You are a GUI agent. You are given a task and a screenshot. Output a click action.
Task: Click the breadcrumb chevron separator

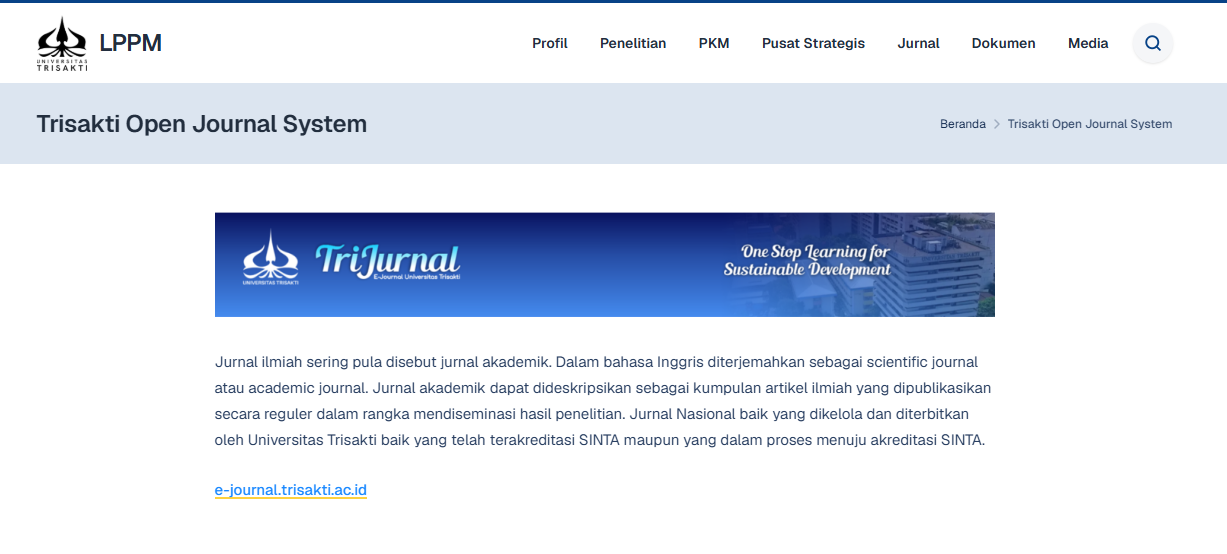(997, 124)
